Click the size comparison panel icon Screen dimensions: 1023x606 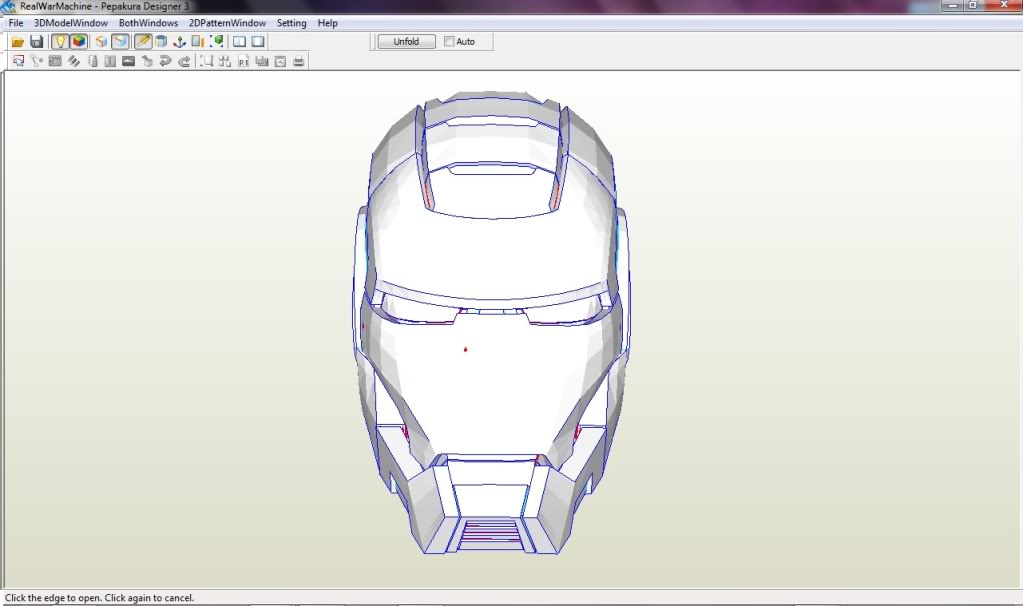click(198, 42)
